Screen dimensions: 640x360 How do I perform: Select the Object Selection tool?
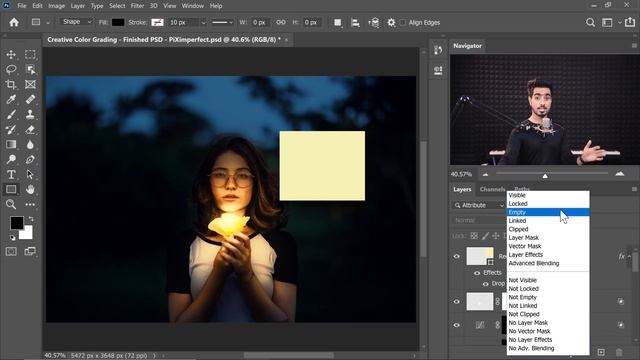30,69
